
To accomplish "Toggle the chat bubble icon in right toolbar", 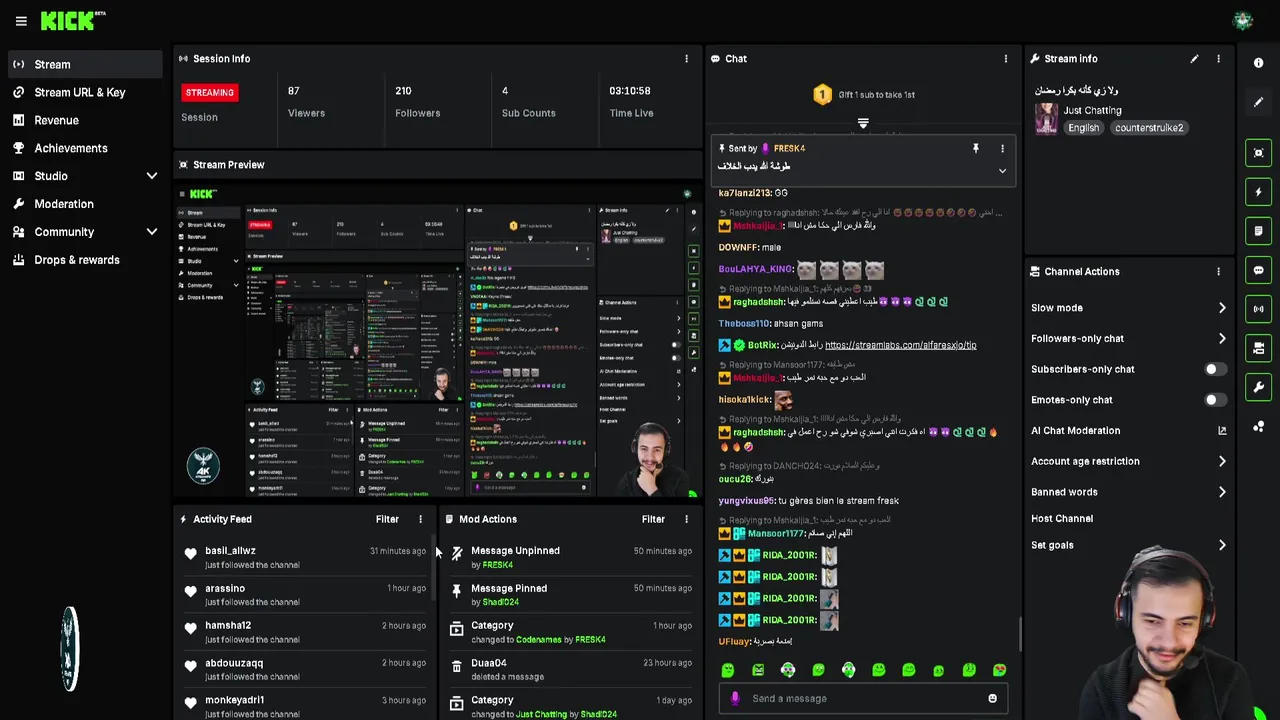I will (x=1259, y=270).
